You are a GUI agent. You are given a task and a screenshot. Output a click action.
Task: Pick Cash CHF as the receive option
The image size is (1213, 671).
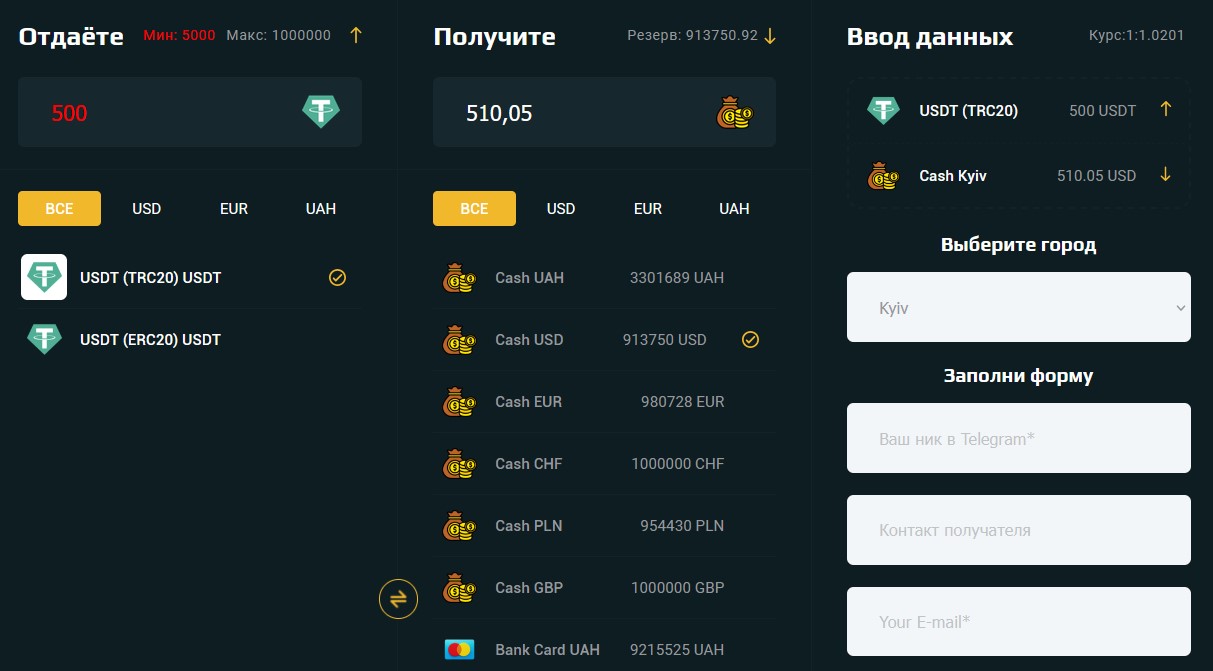(604, 464)
